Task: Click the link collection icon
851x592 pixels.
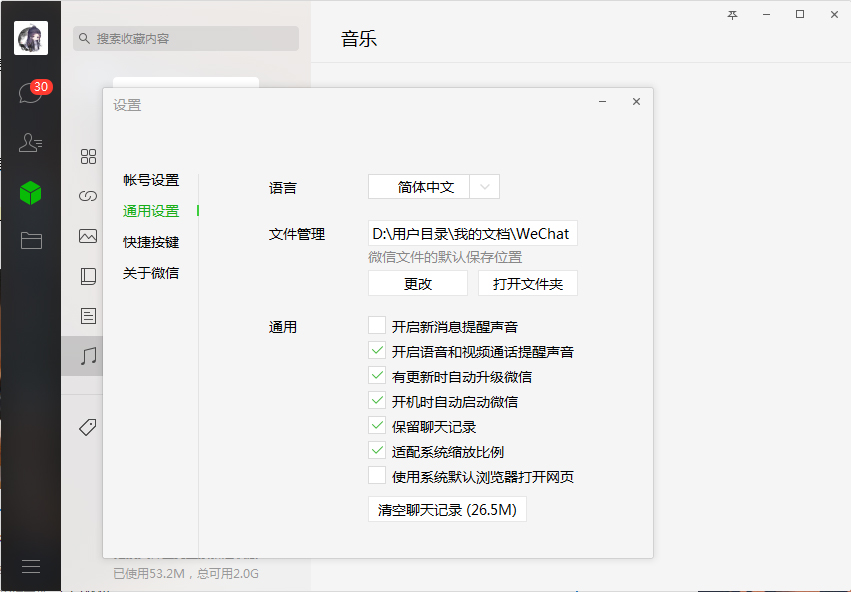Action: coord(88,196)
